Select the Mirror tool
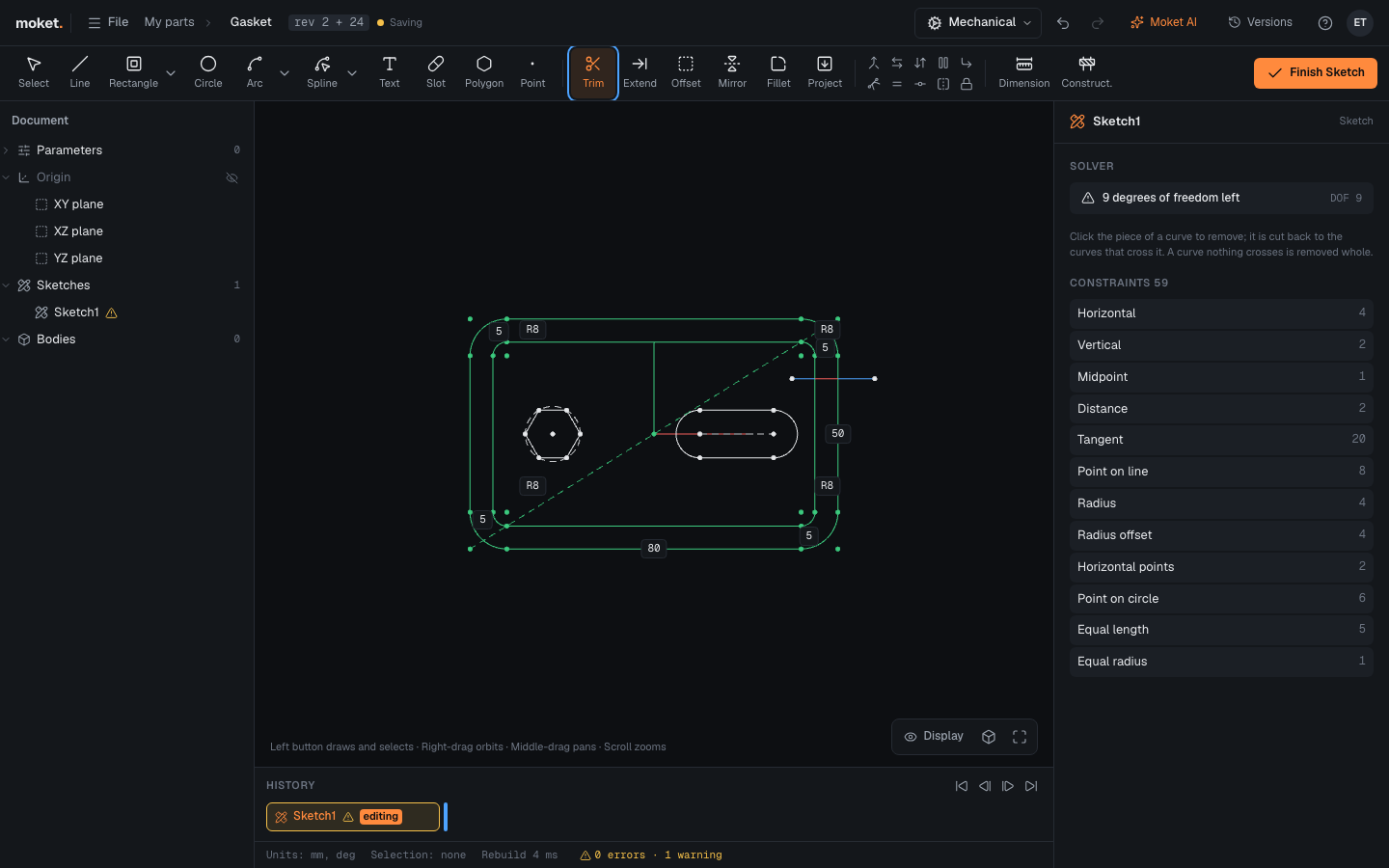Viewport: 1389px width, 868px height. pyautogui.click(x=732, y=72)
